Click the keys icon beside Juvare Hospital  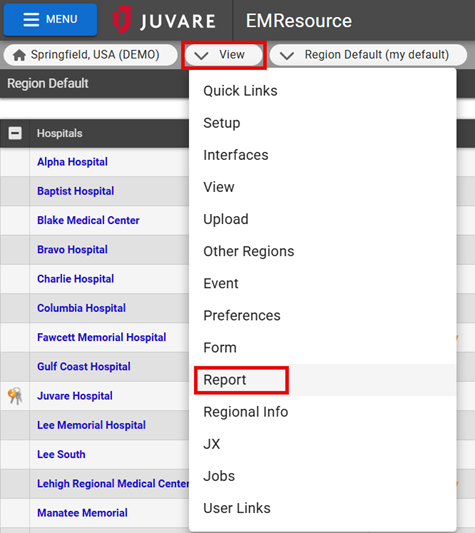point(15,396)
